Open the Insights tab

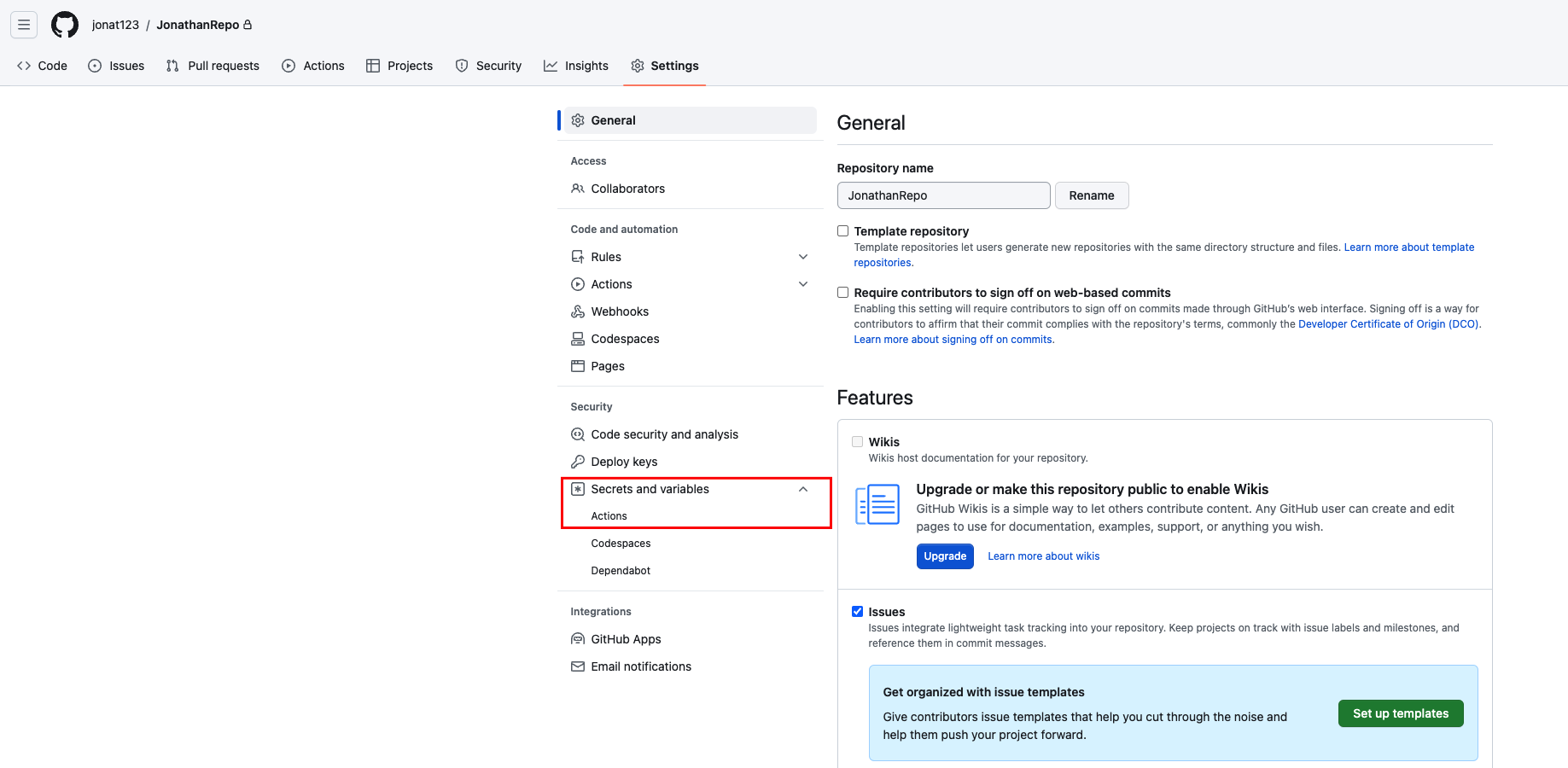pos(576,66)
